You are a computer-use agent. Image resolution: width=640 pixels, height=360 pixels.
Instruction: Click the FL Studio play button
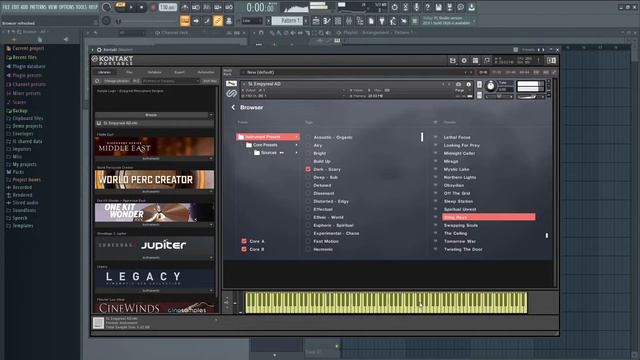[131, 7]
